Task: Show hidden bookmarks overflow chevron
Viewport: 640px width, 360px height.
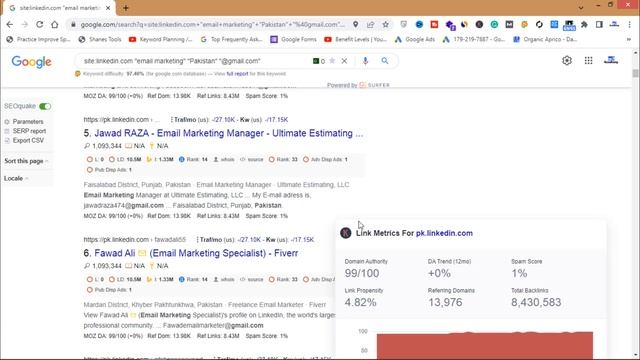Action: [x=629, y=40]
